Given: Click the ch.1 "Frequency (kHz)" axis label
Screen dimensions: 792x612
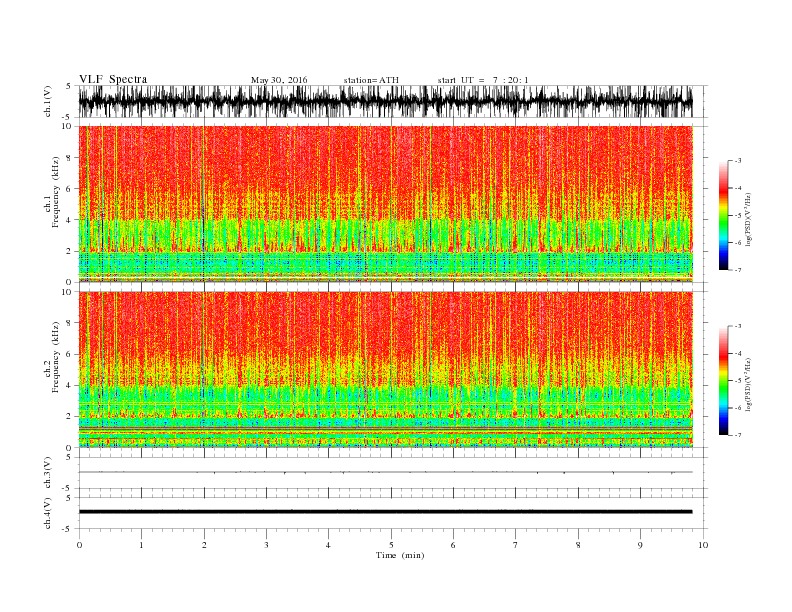Looking at the screenshot, I should 56,192.
